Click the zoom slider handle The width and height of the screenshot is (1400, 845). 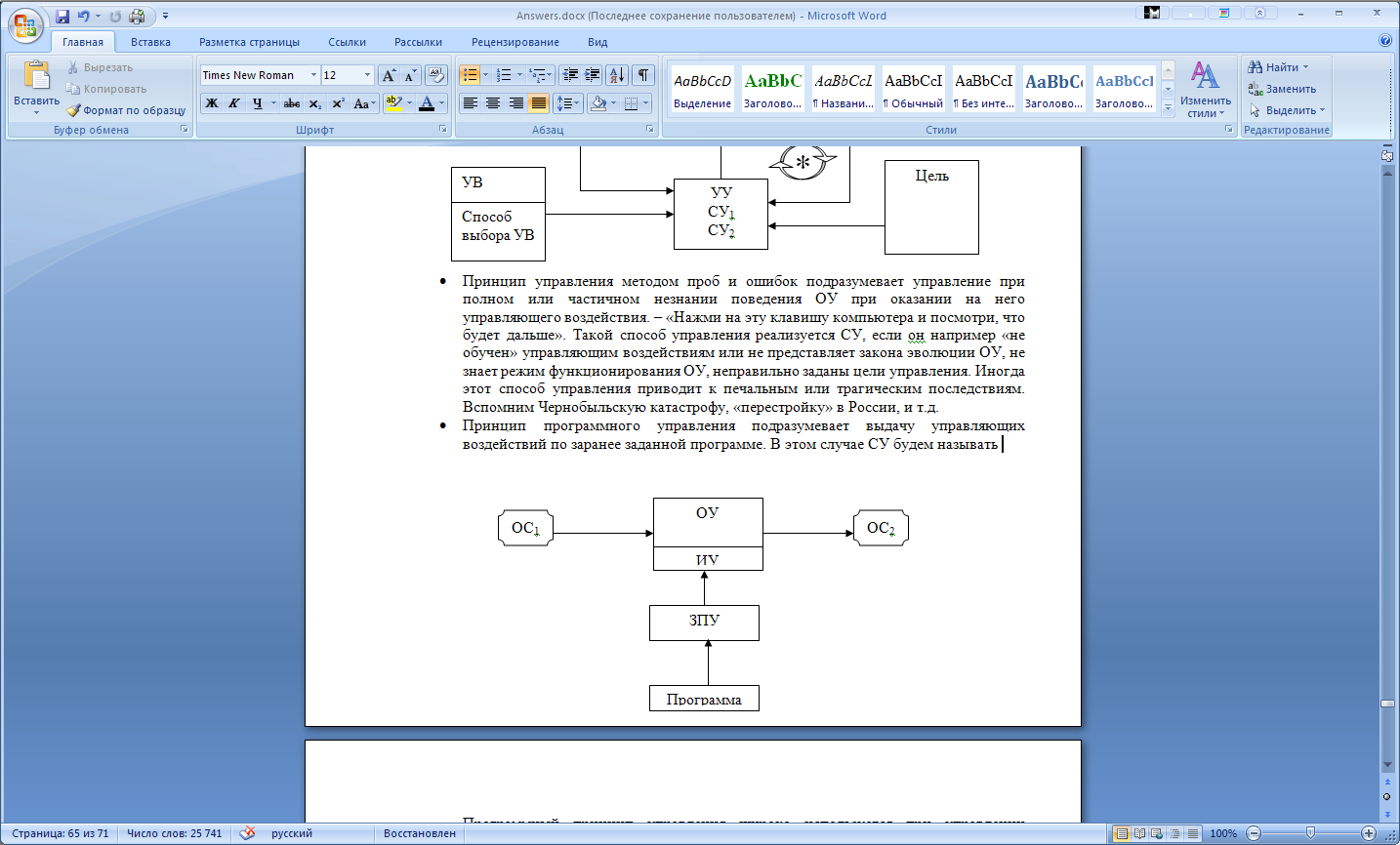pyautogui.click(x=1310, y=833)
